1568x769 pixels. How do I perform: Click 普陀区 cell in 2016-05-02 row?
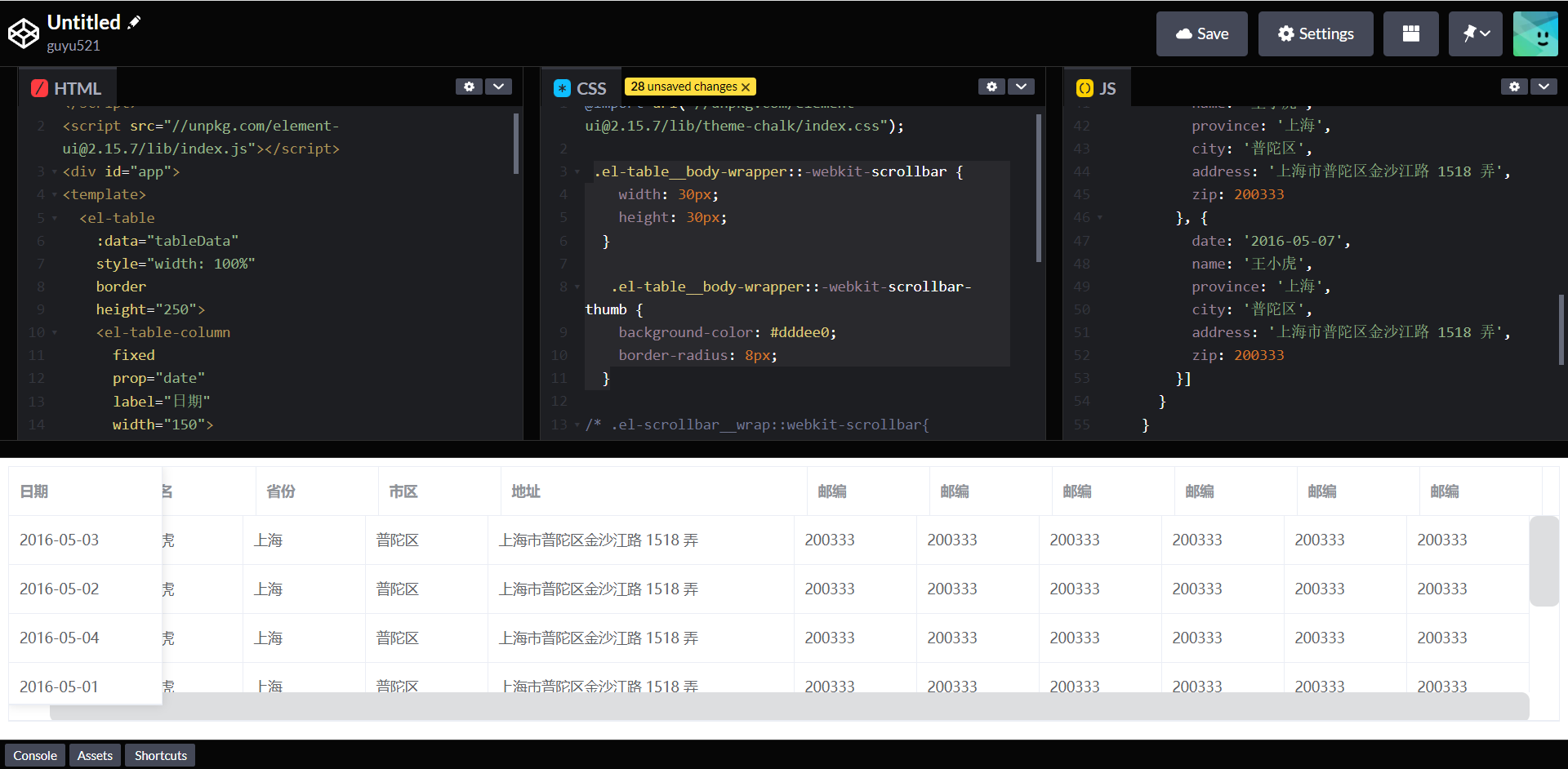point(426,589)
